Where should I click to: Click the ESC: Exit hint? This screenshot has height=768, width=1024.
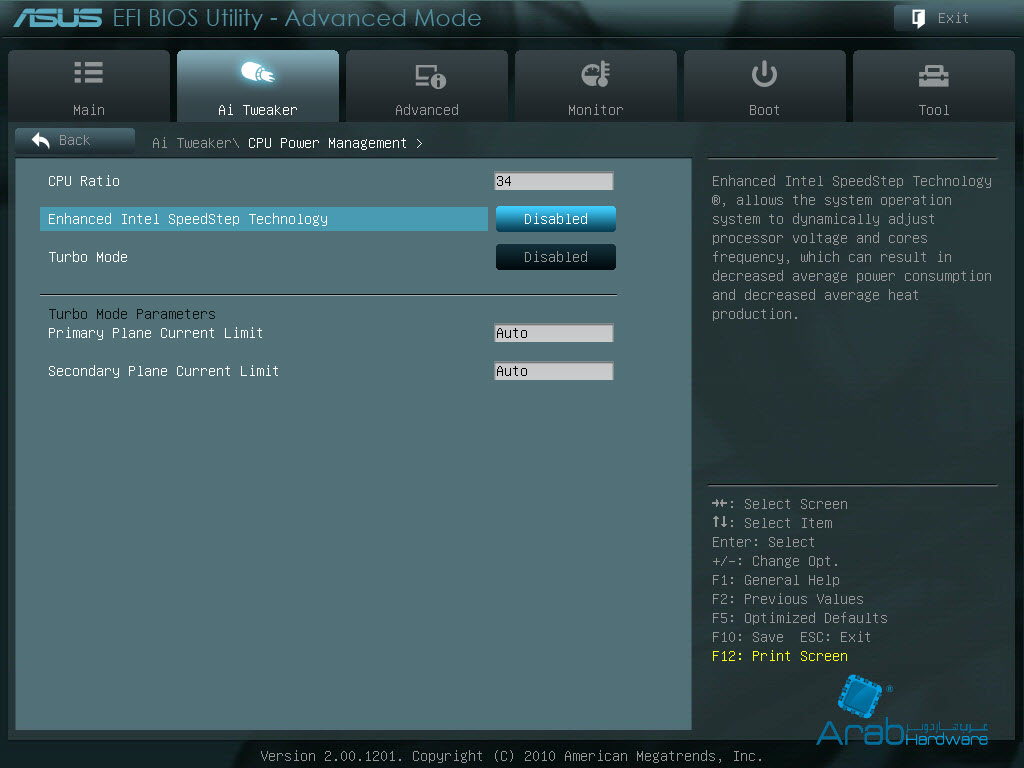point(835,637)
